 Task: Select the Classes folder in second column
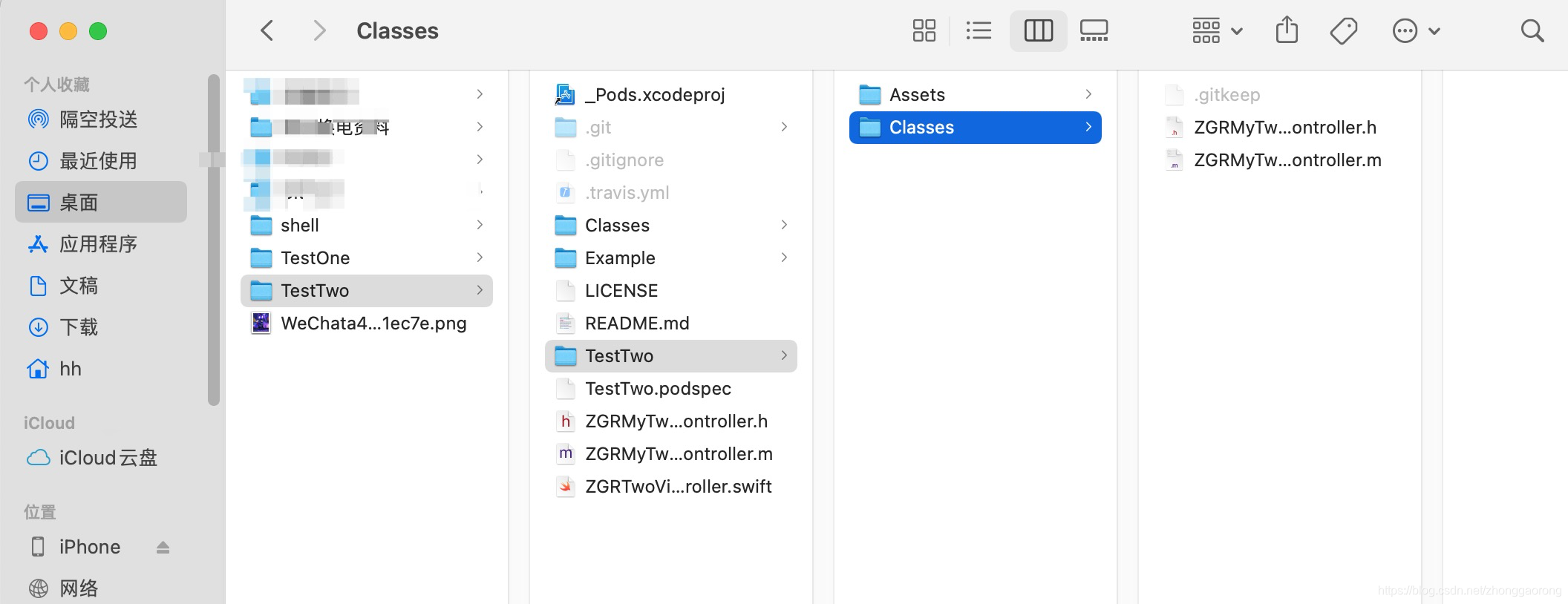tap(671, 226)
